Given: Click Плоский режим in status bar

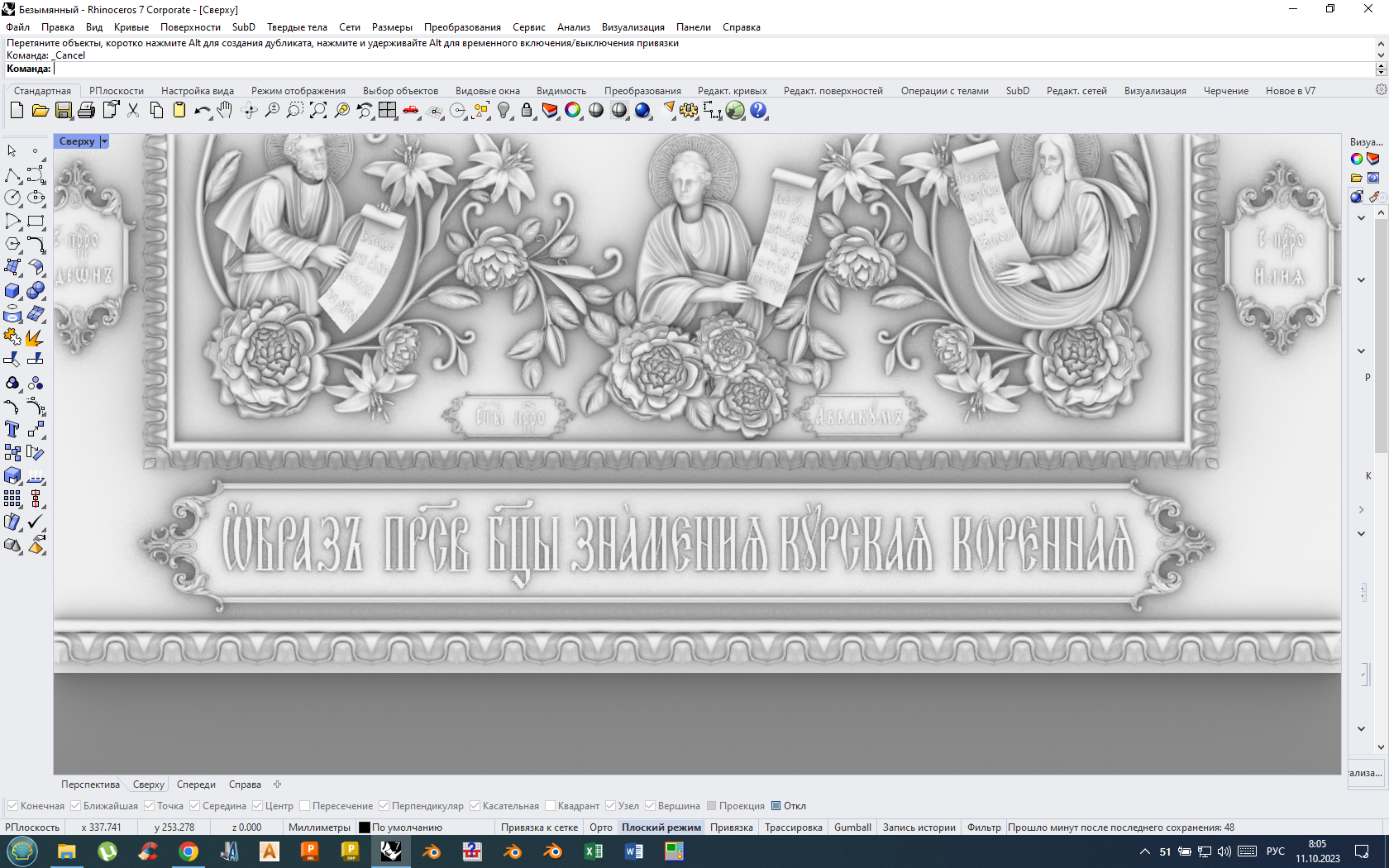Looking at the screenshot, I should point(661,827).
